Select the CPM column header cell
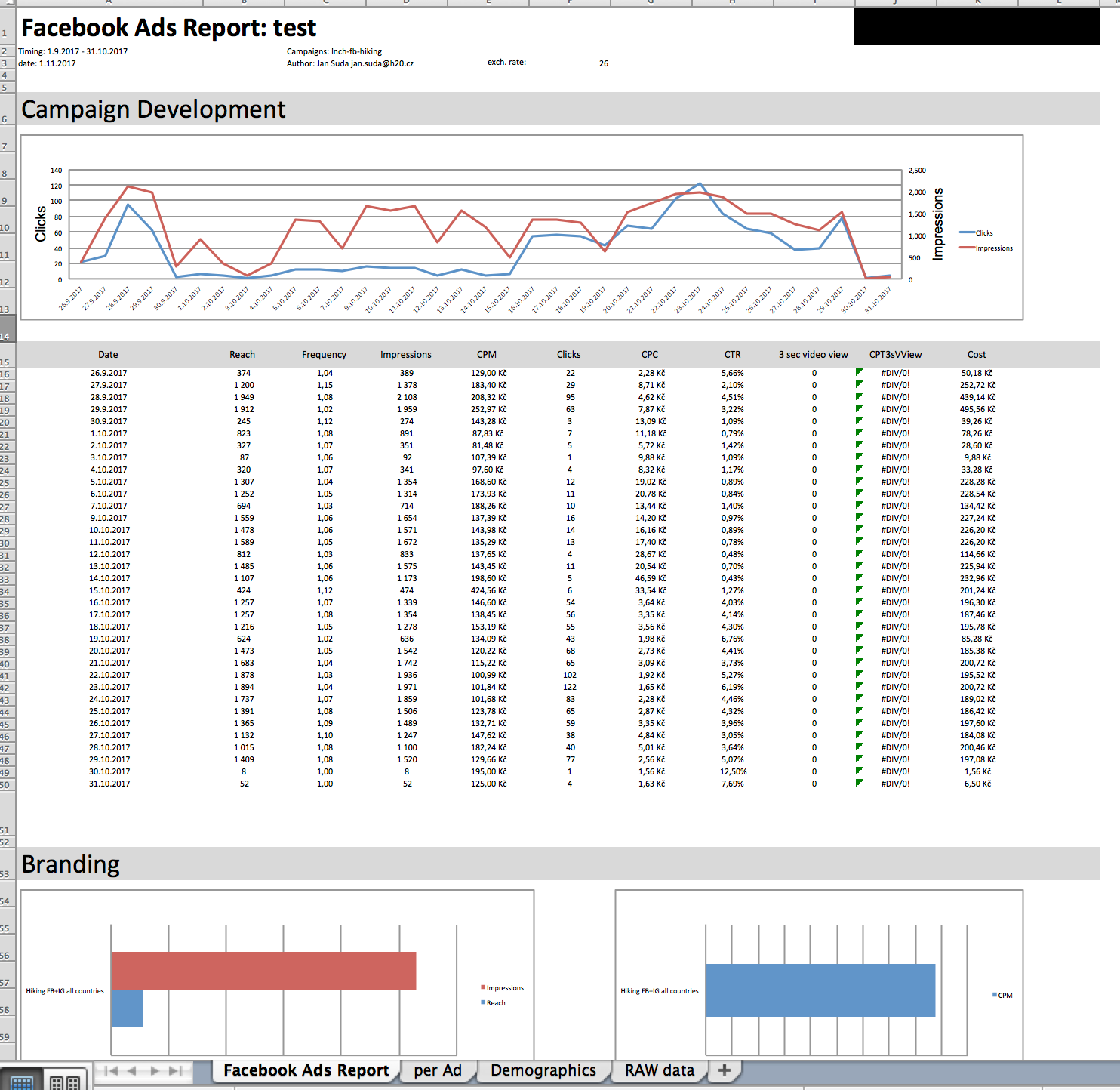 click(x=487, y=355)
